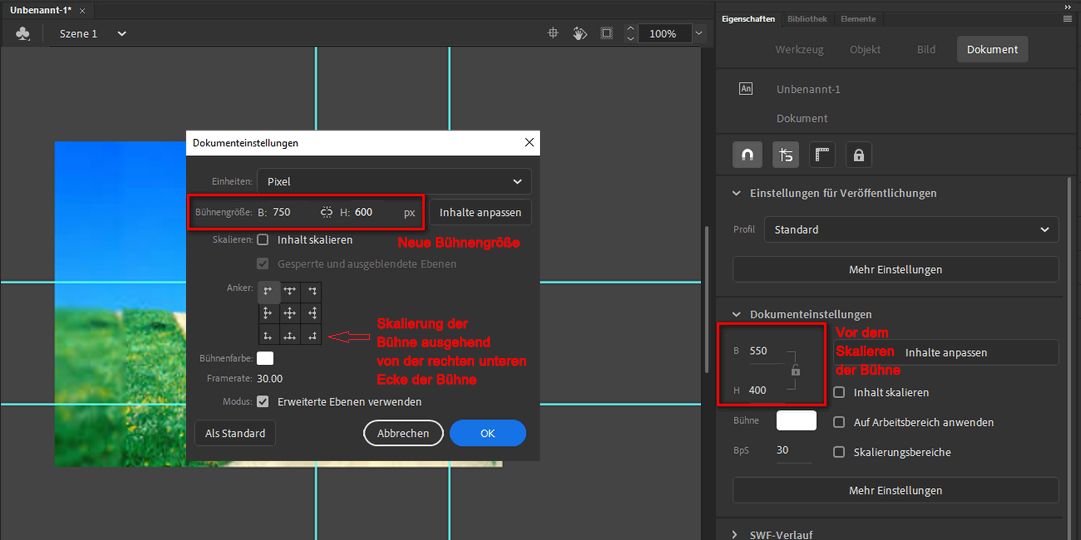Click the zoom stepper arrows
This screenshot has width=1081, height=540.
pos(629,33)
